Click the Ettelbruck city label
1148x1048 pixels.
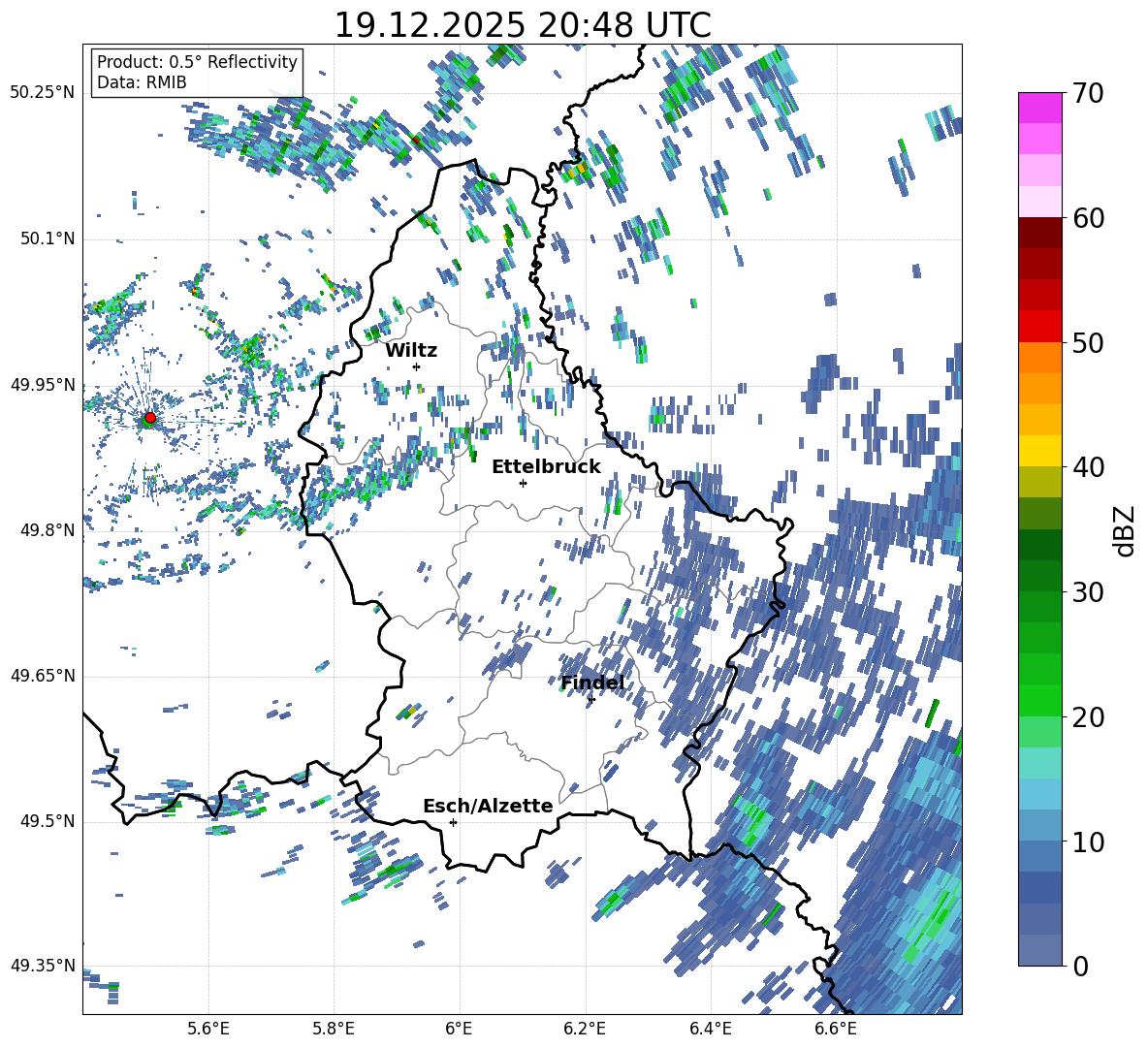click(546, 466)
